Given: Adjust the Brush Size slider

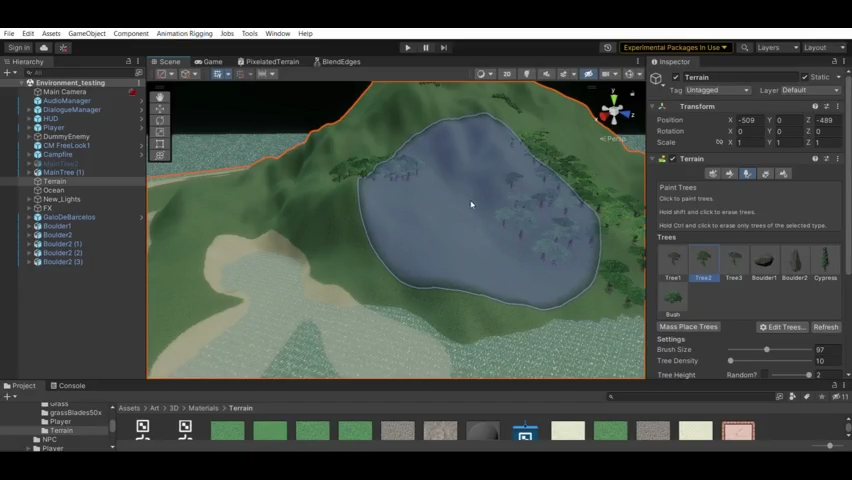Looking at the screenshot, I should (x=769, y=350).
